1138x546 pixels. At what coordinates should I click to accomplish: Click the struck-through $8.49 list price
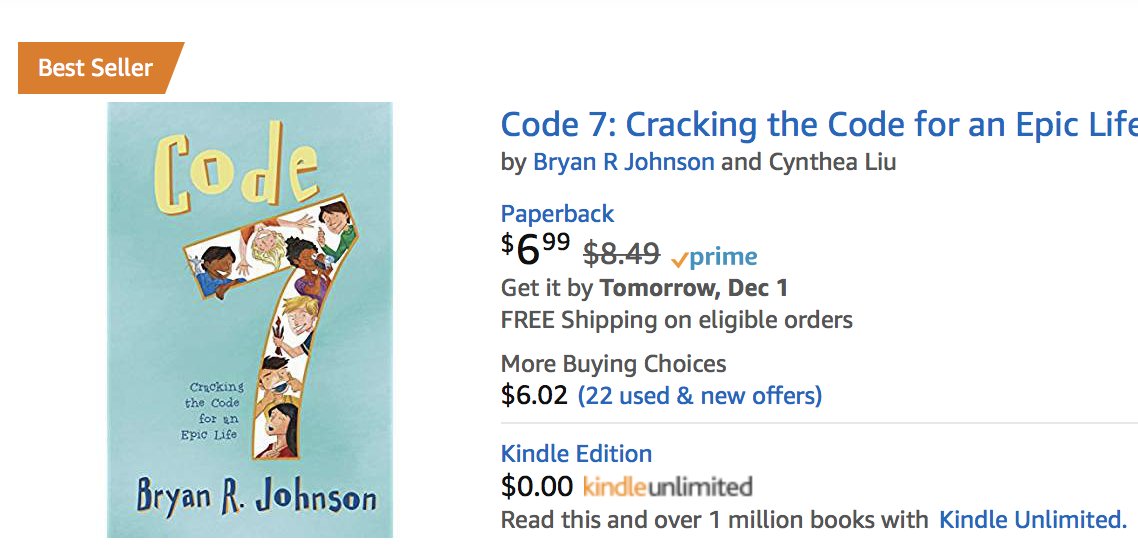click(621, 255)
